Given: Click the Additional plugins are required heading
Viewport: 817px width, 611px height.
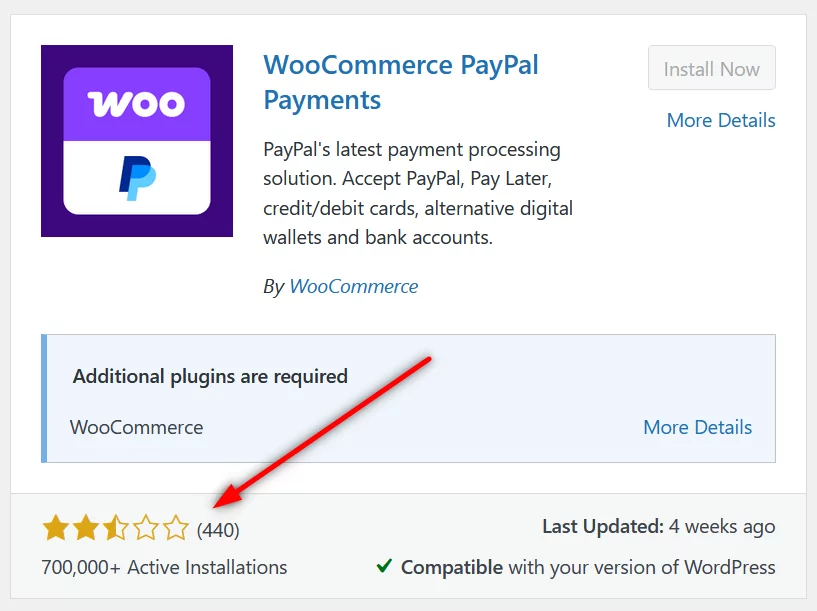Looking at the screenshot, I should click(x=210, y=376).
